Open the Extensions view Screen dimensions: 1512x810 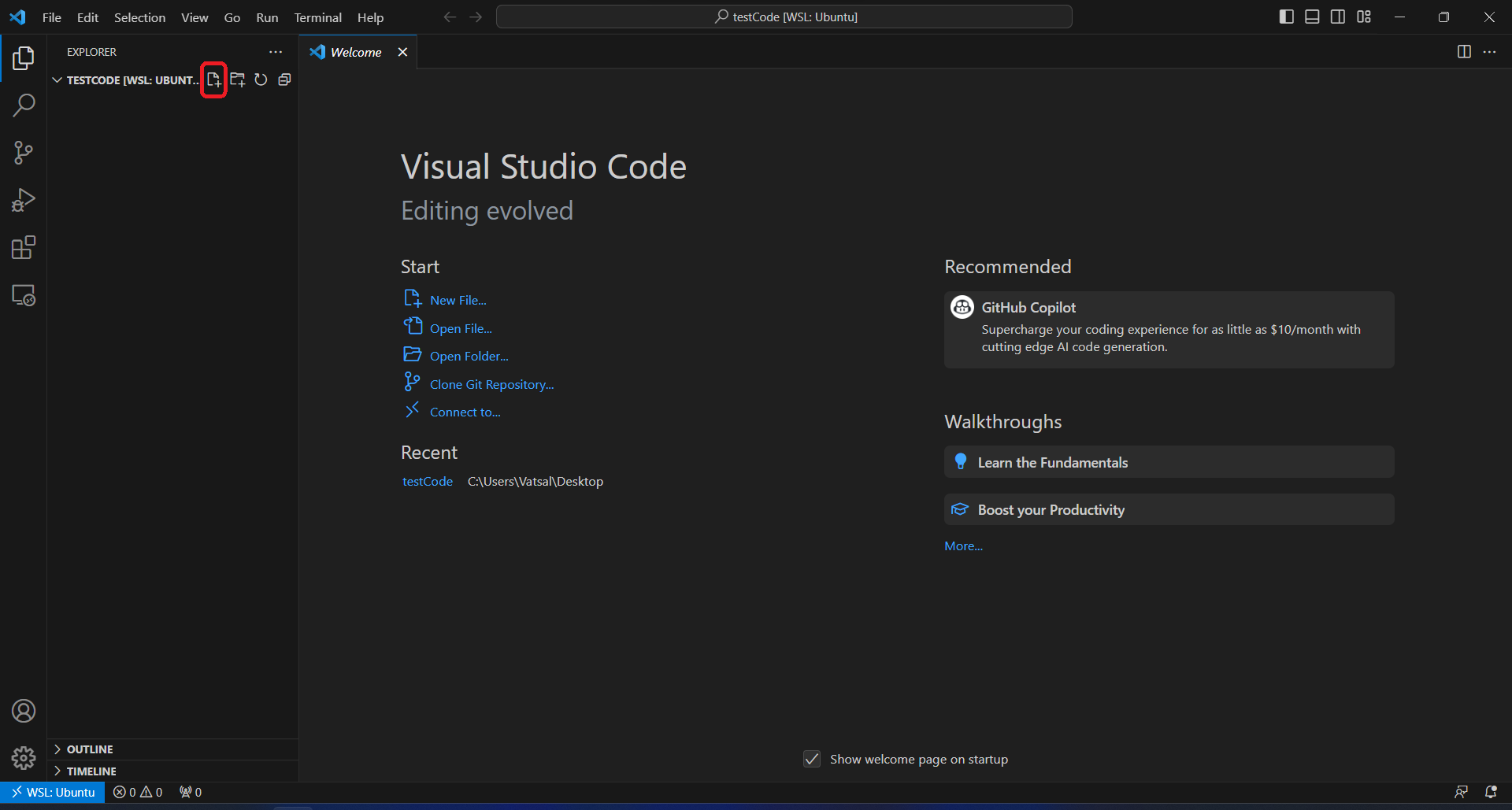point(24,248)
